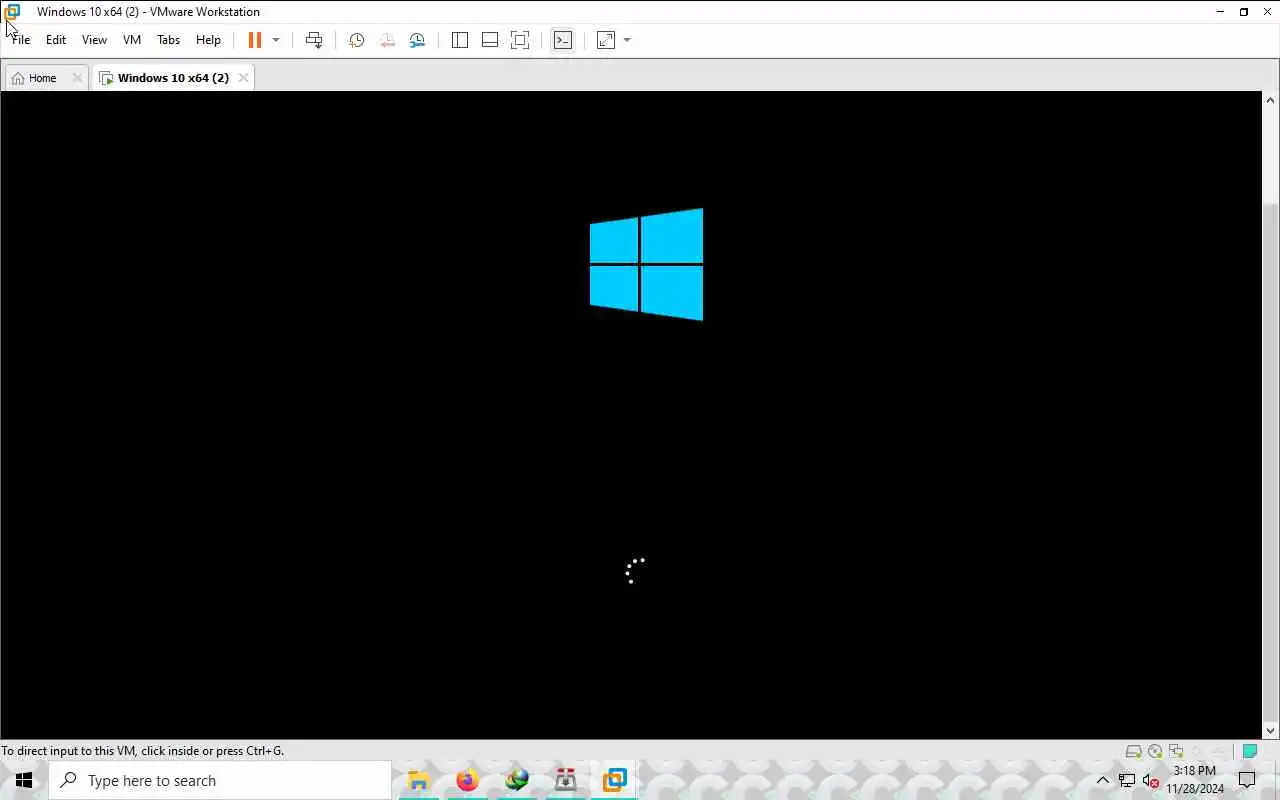Viewport: 1280px width, 800px height.
Task: Open the clock showing 3:18 PM
Action: coord(1195,780)
